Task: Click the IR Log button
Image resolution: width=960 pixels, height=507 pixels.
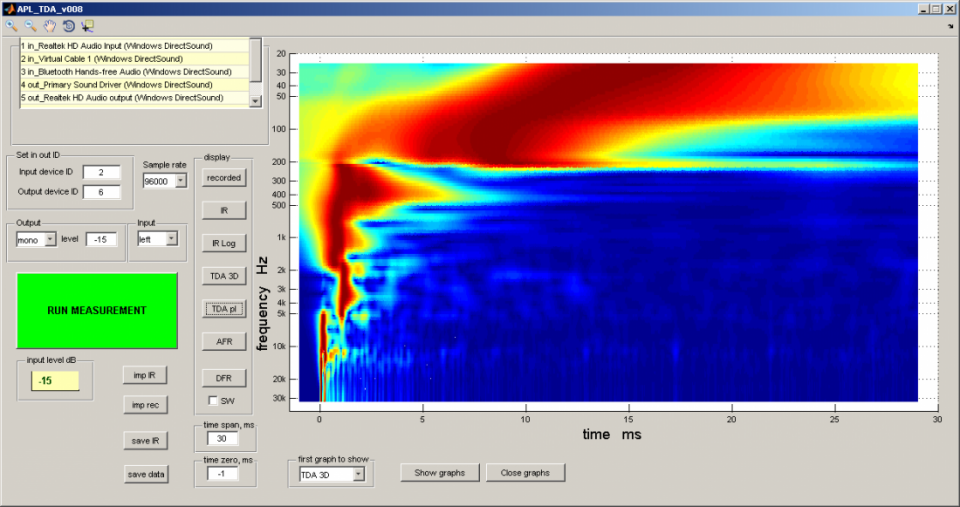Action: (x=224, y=243)
